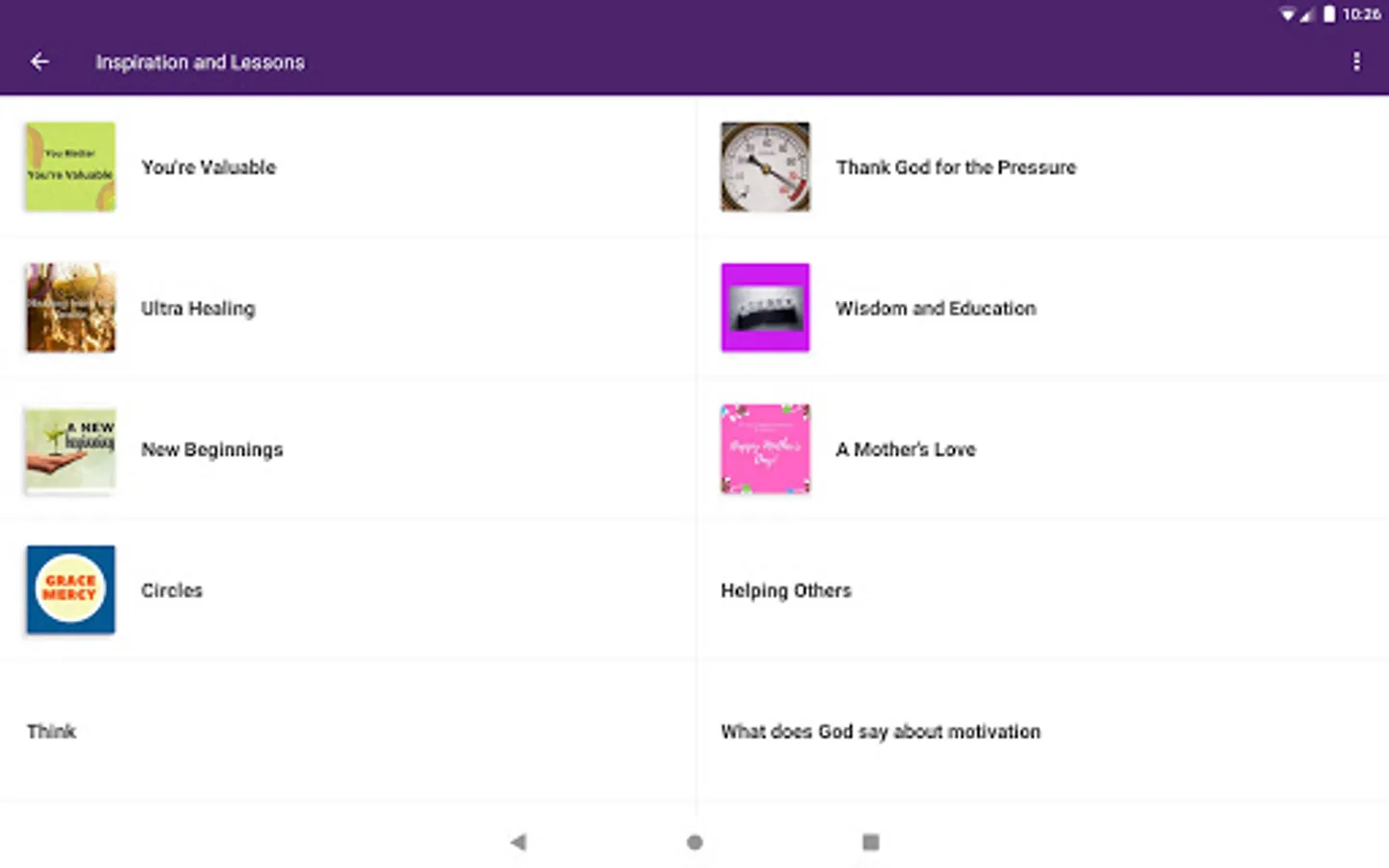Open the pink Mother's Day thumbnail
Viewport: 1389px width, 868px height.
(765, 448)
